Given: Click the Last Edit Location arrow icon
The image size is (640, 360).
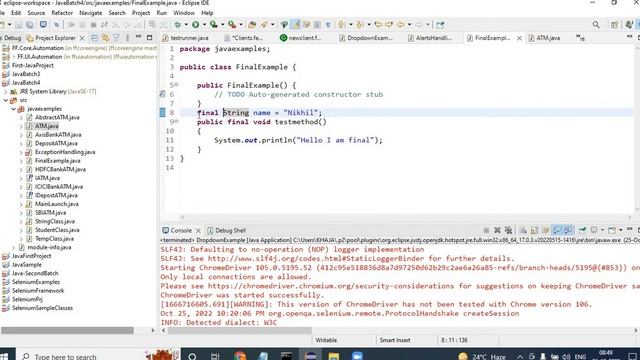Looking at the screenshot, I should (x=378, y=25).
